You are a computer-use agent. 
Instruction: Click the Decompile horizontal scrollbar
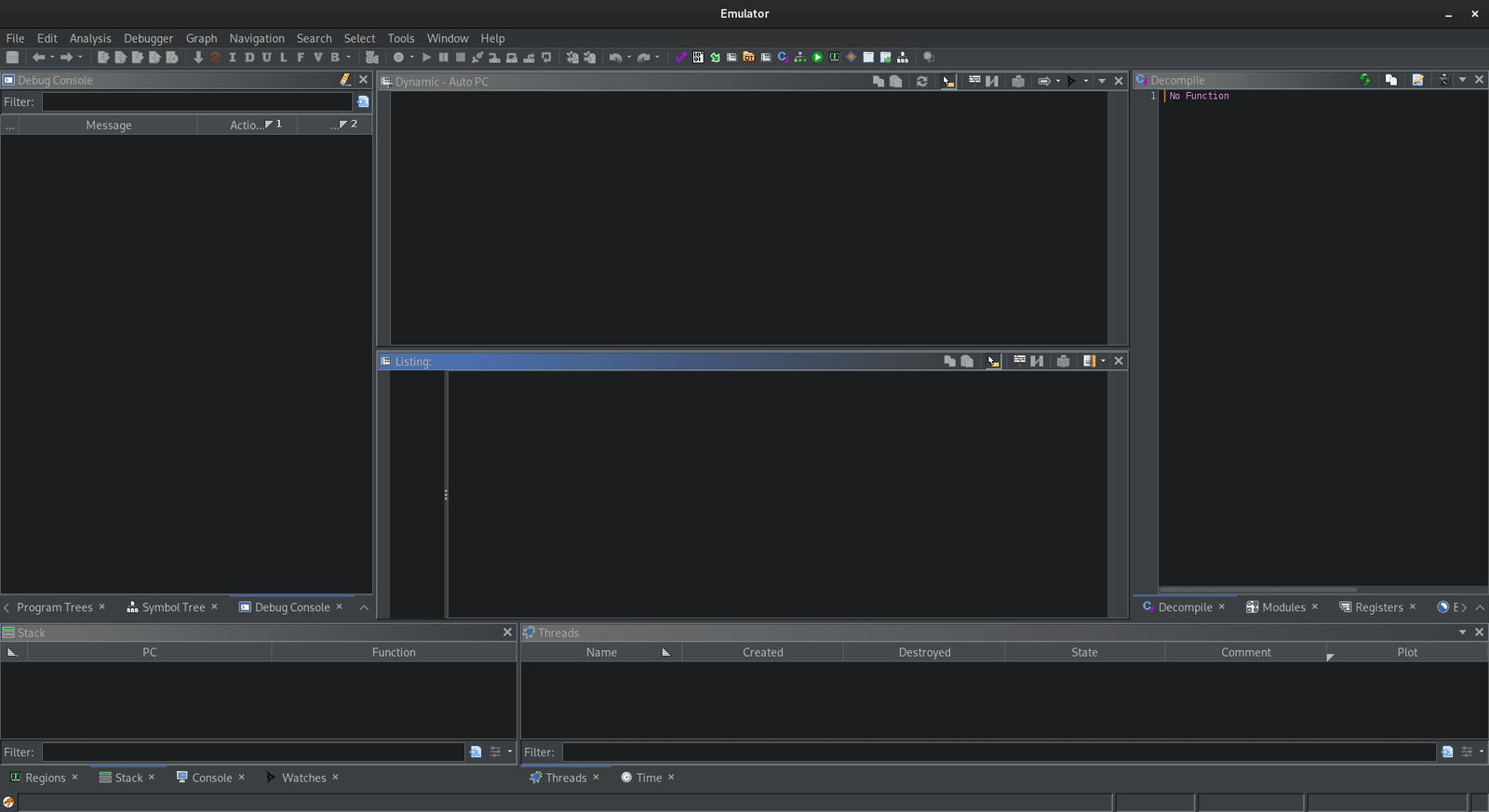pos(1258,589)
